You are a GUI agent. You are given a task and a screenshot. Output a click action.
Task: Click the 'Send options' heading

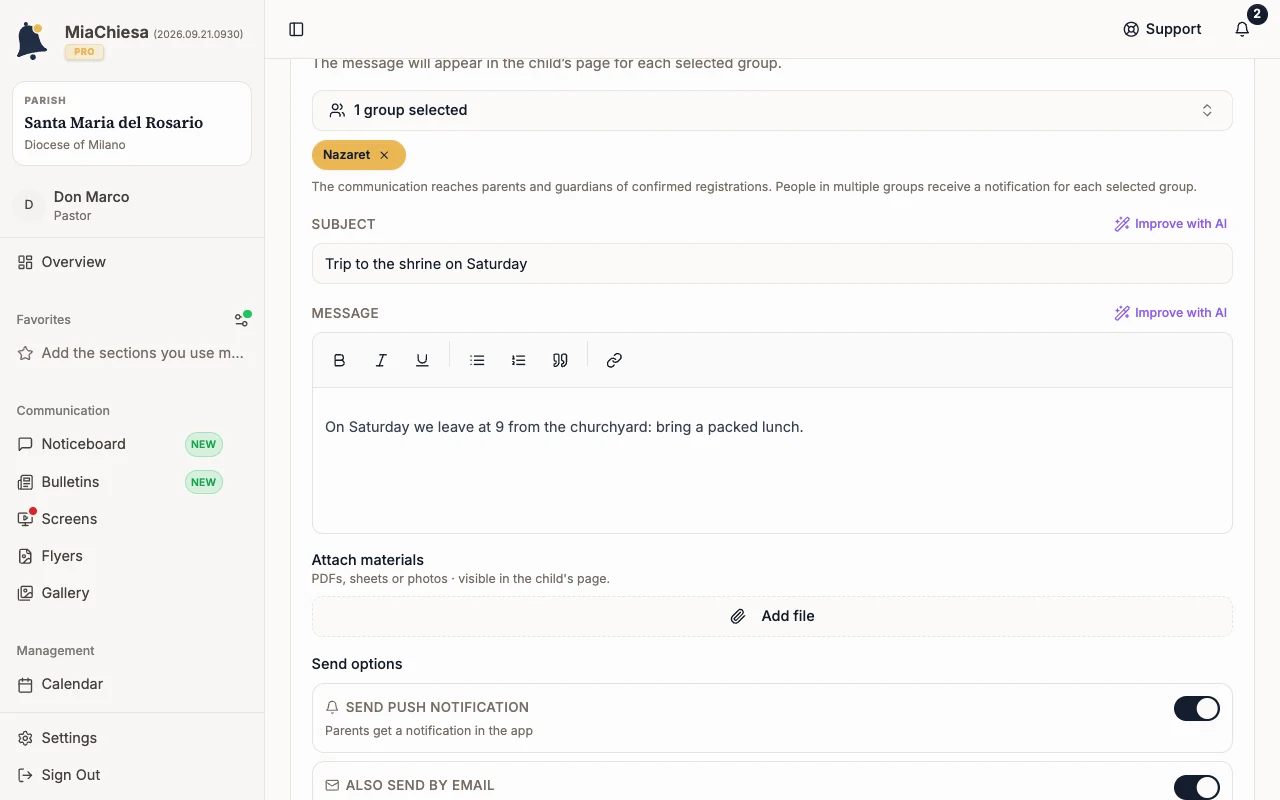point(357,664)
